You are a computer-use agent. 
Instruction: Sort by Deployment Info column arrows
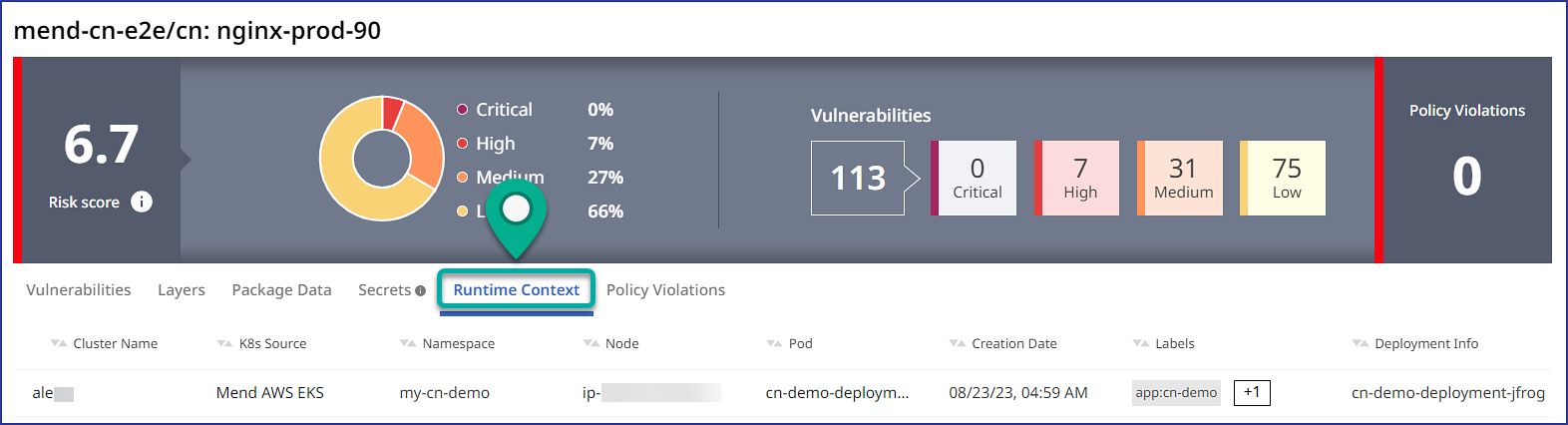[x=1361, y=343]
